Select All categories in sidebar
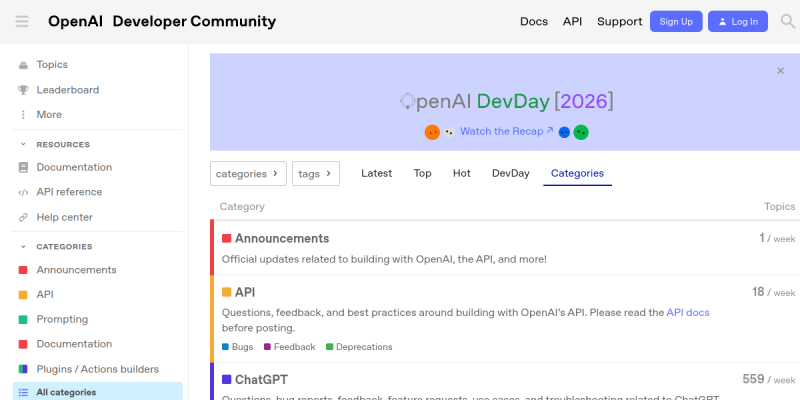 pyautogui.click(x=97, y=392)
